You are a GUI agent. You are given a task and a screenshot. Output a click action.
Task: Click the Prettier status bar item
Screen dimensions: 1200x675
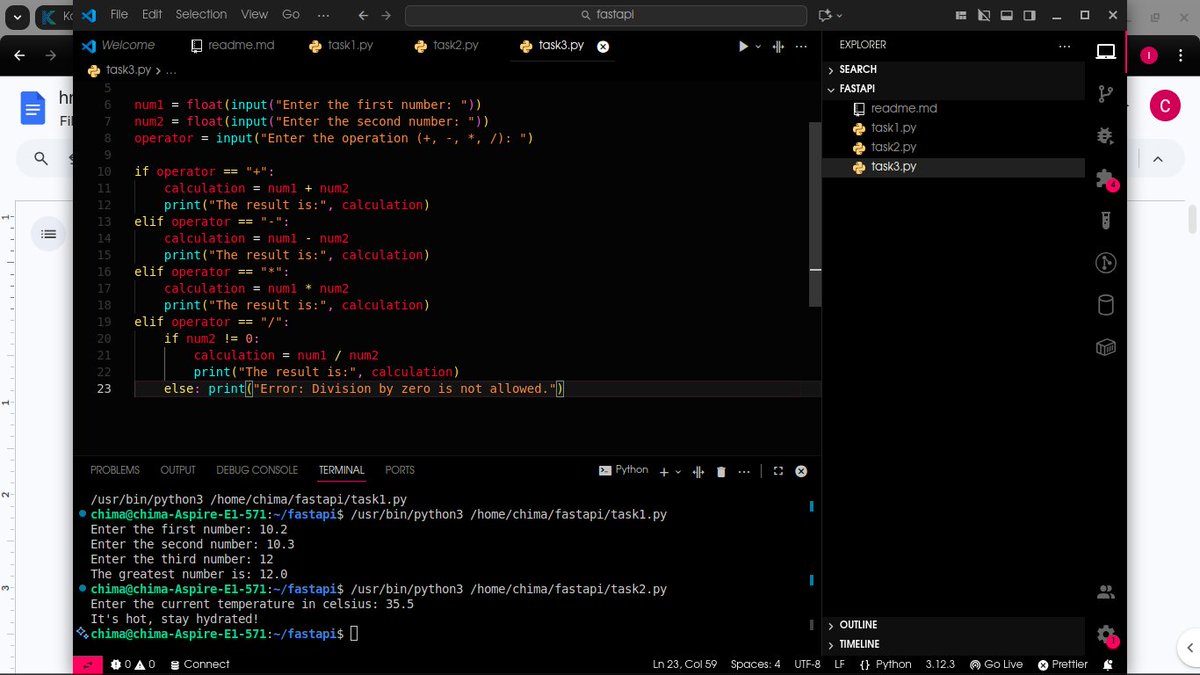1063,665
